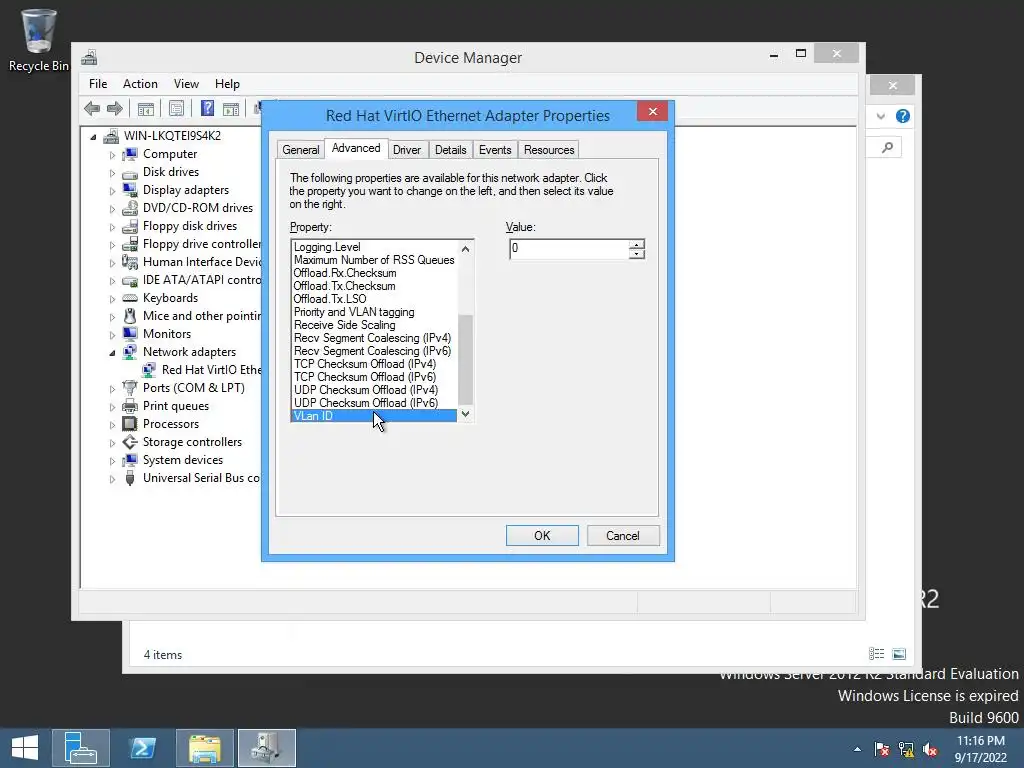Screen dimensions: 1024x768
Task: Switch to details view in Explorer
Action: [x=876, y=654]
